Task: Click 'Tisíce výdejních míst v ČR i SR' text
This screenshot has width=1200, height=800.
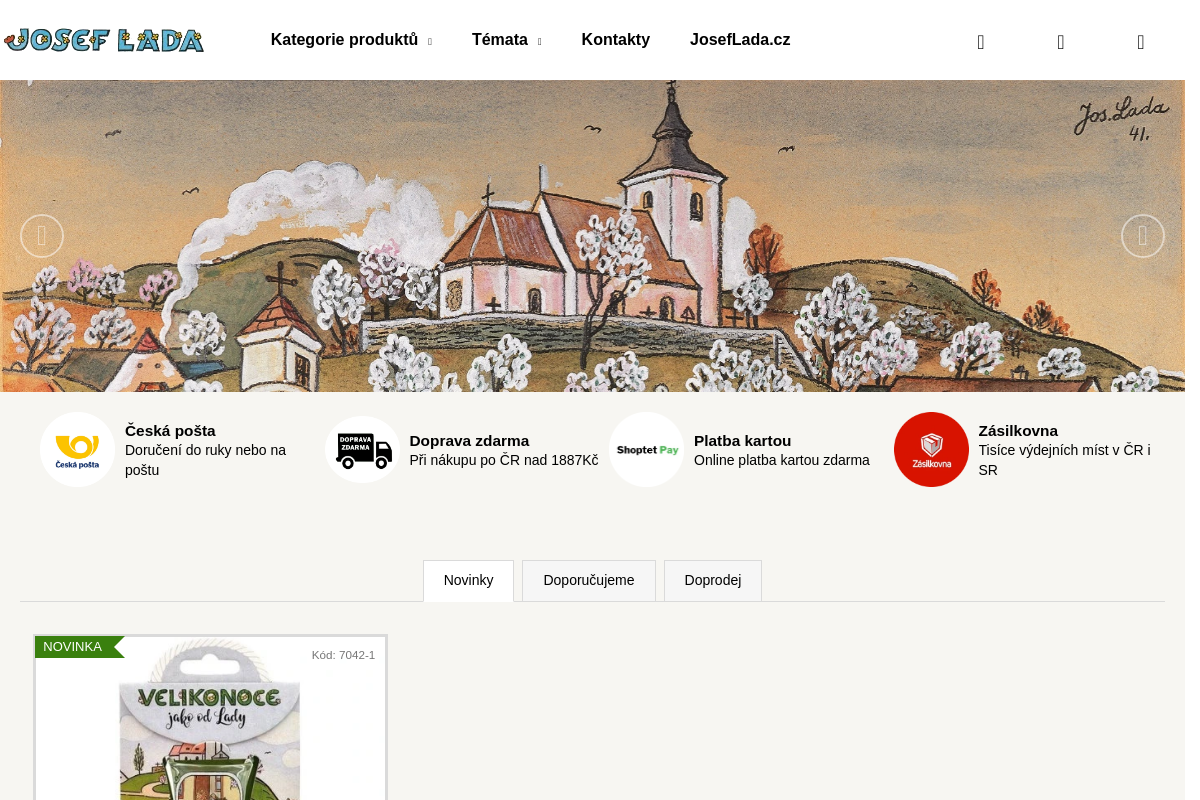Action: tap(1064, 460)
